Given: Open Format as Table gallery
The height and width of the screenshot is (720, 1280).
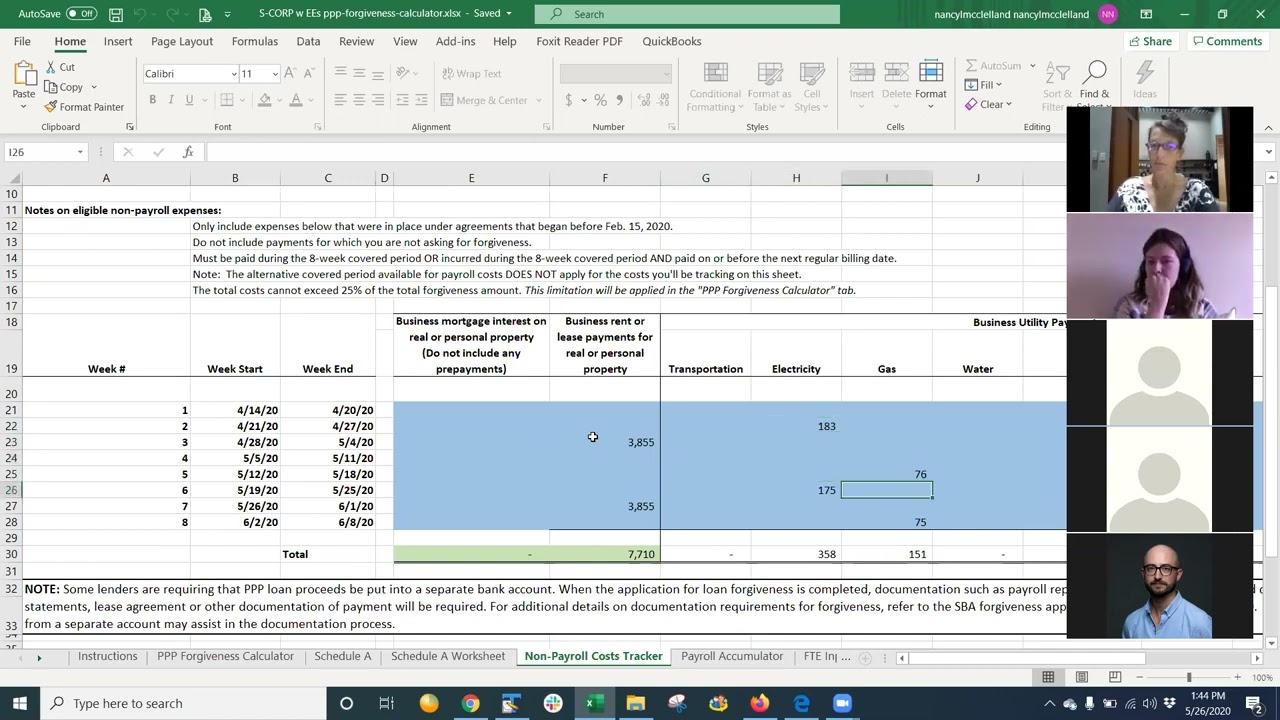Looking at the screenshot, I should coord(770,86).
